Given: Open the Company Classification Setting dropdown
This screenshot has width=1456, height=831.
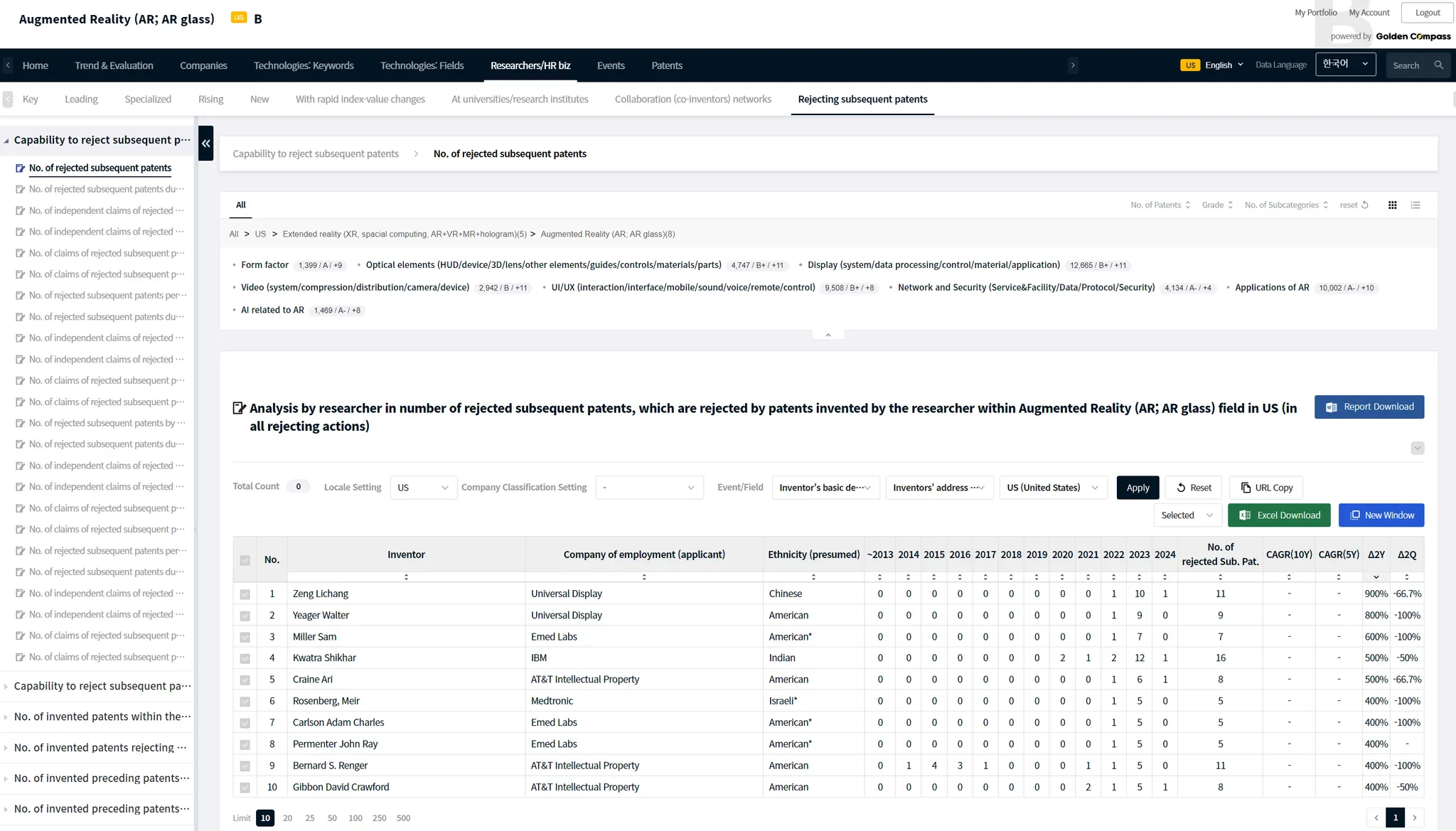Looking at the screenshot, I should [x=648, y=488].
